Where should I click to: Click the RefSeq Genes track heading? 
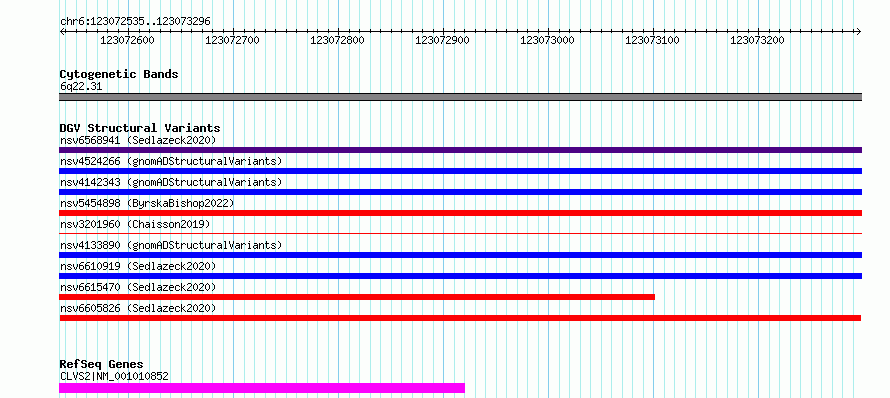tap(101, 365)
